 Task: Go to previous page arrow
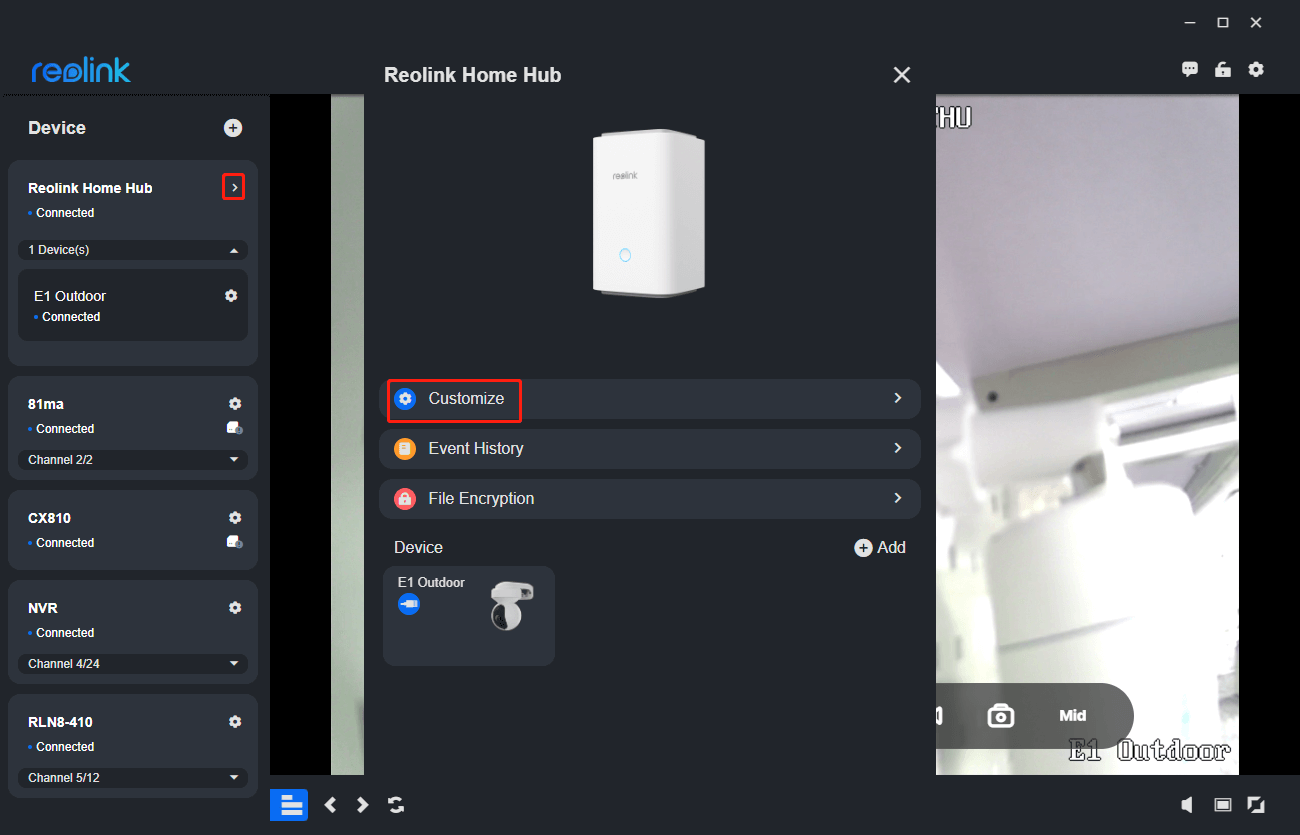click(331, 805)
